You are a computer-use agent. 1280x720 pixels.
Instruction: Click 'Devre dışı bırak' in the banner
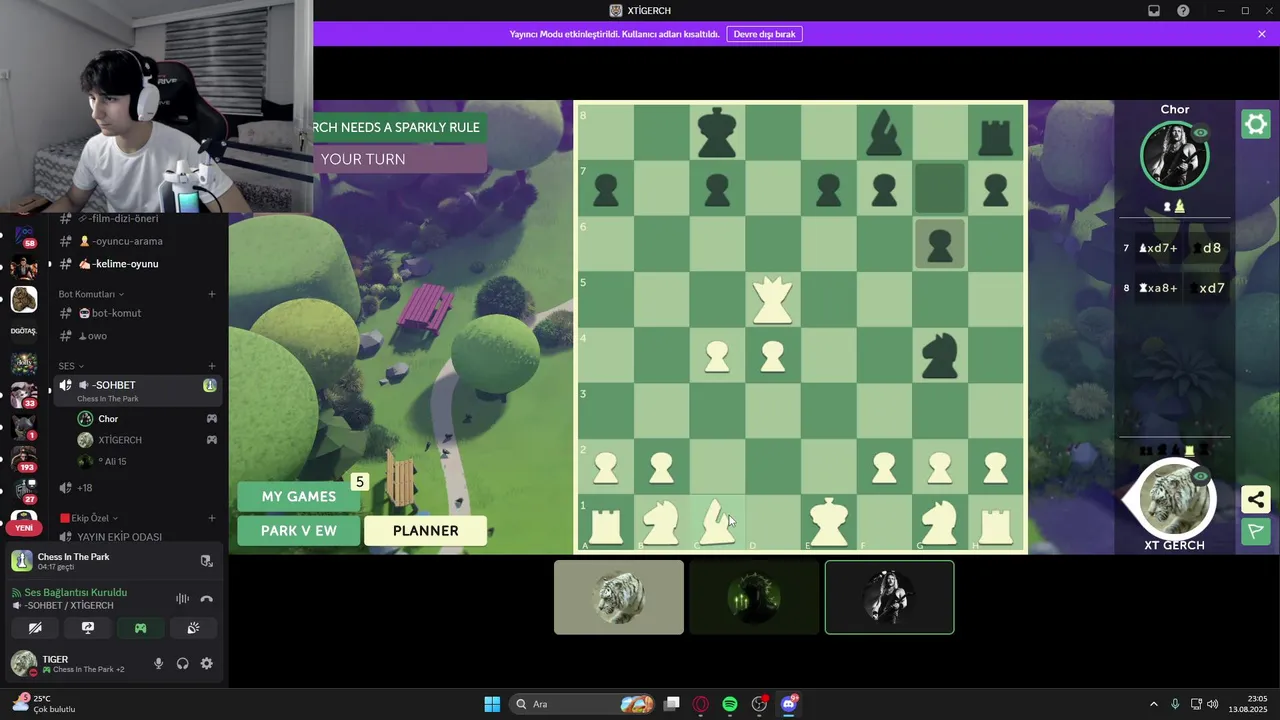764,34
